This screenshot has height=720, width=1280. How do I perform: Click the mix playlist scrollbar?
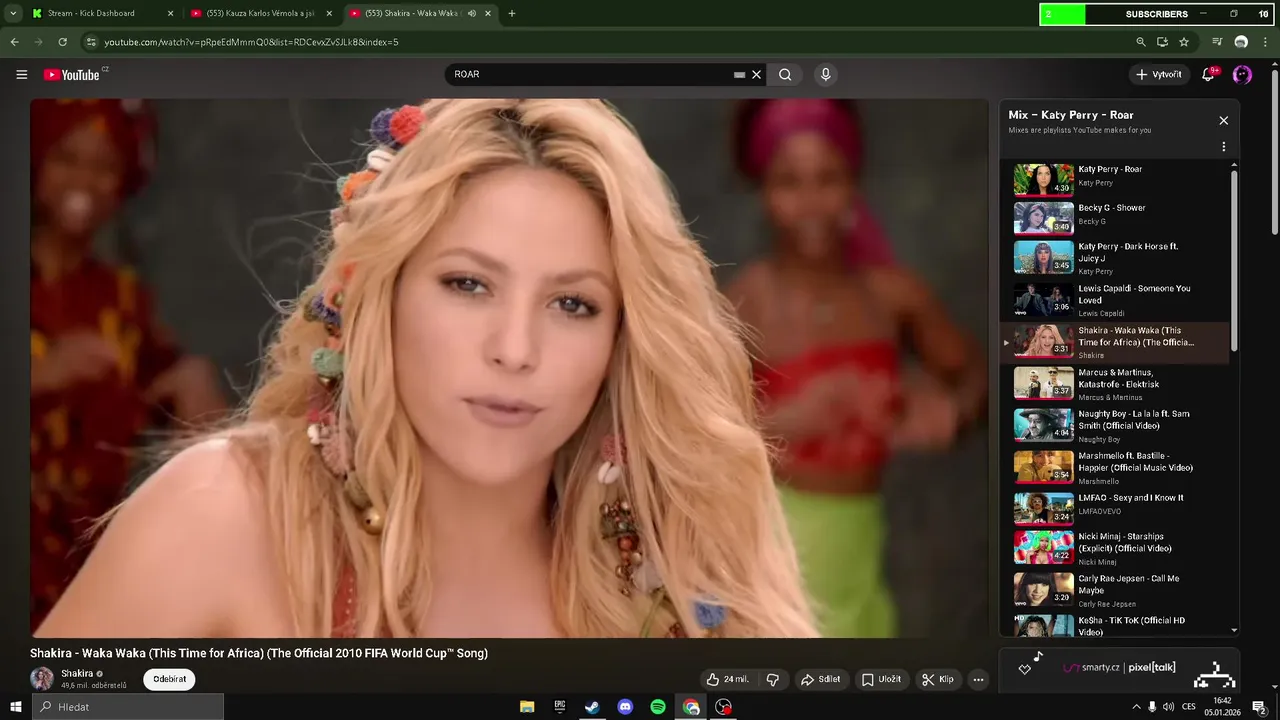pos(1234,260)
